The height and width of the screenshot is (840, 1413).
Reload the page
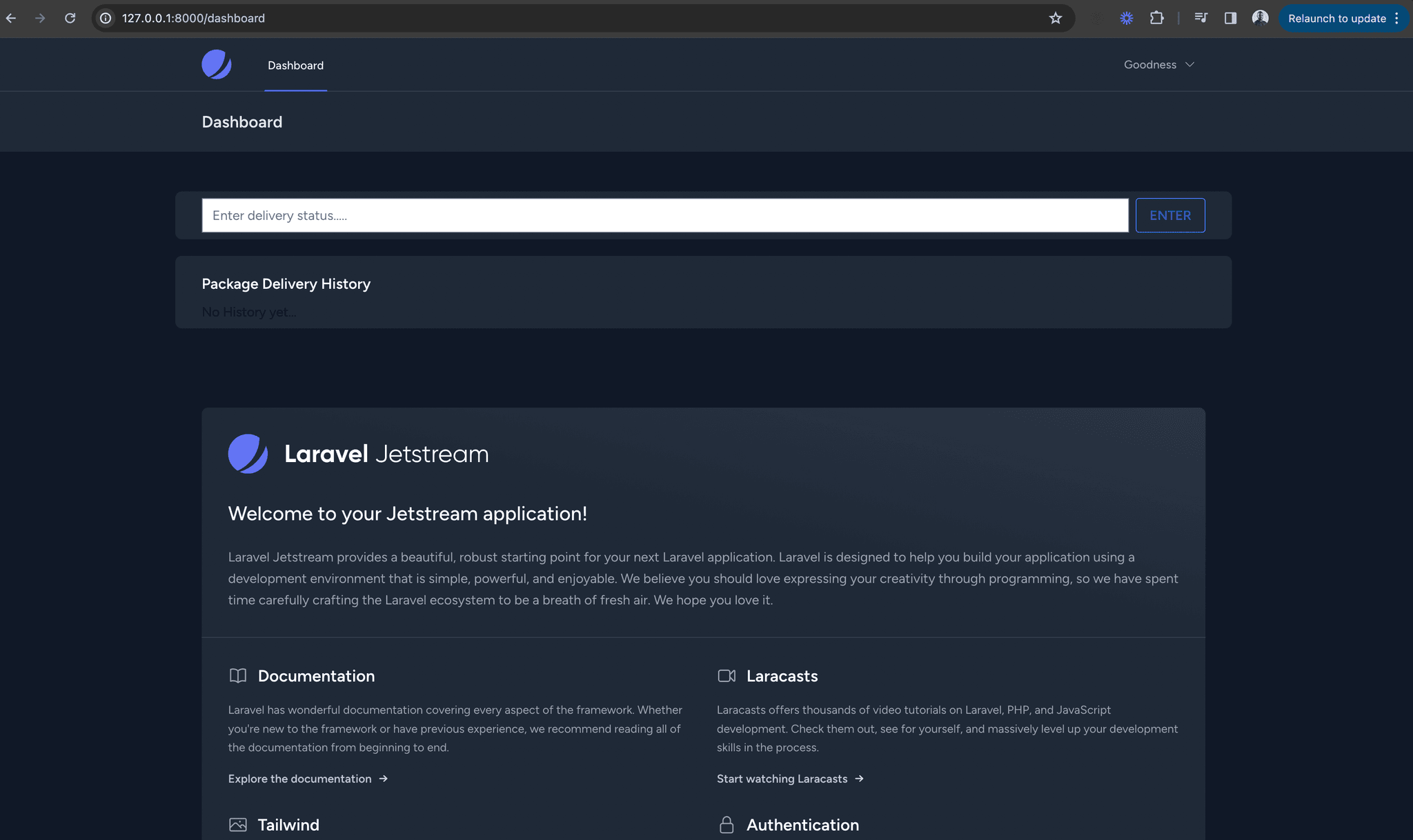click(70, 18)
